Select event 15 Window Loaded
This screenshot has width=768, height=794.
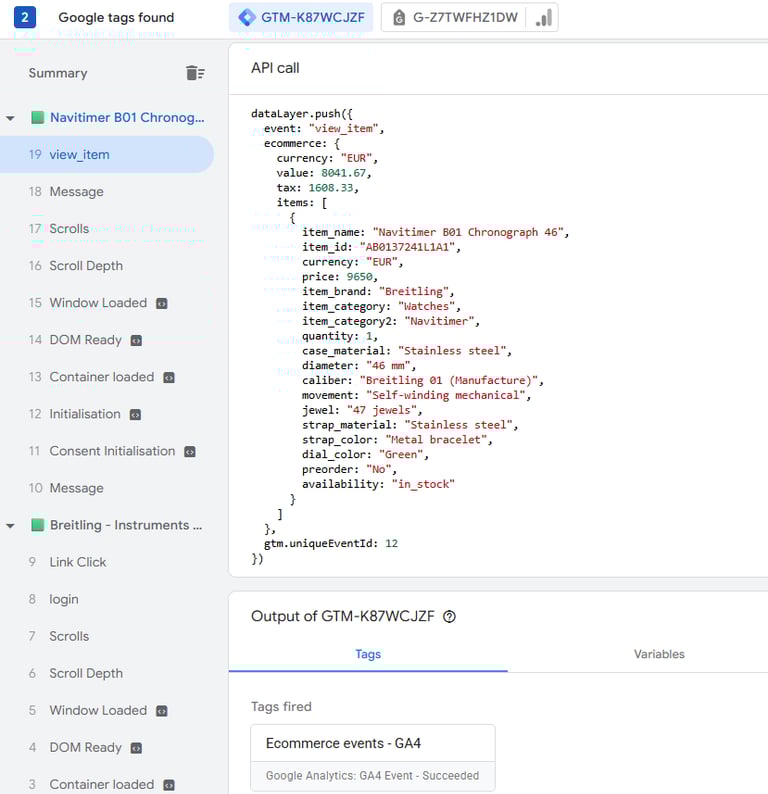coord(107,303)
